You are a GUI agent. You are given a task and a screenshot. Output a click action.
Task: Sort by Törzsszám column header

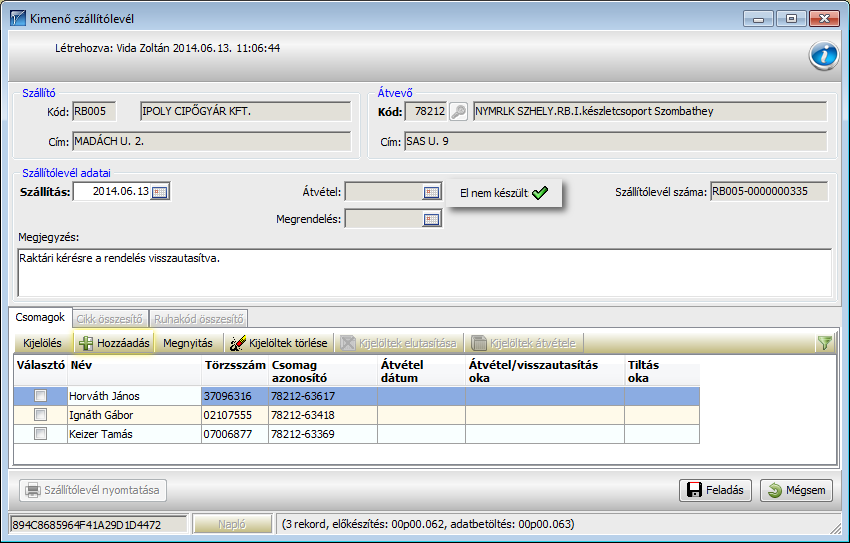coord(235,371)
